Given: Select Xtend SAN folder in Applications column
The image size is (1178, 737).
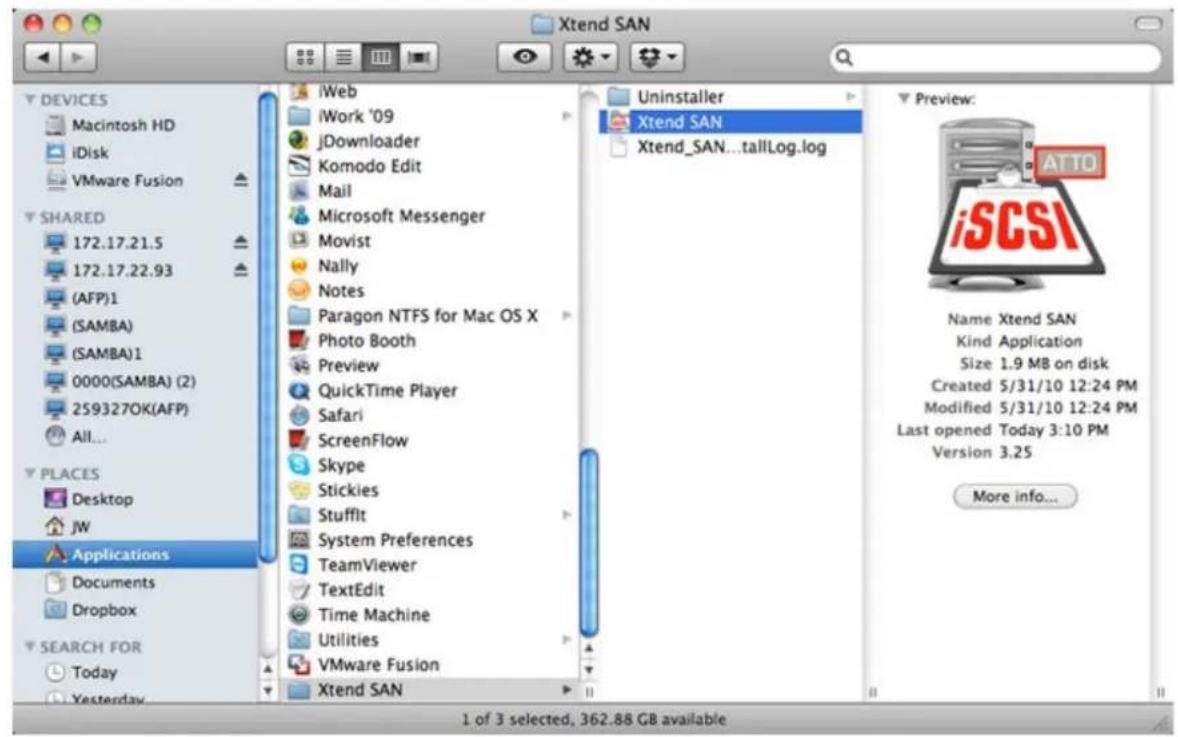Looking at the screenshot, I should [429, 690].
